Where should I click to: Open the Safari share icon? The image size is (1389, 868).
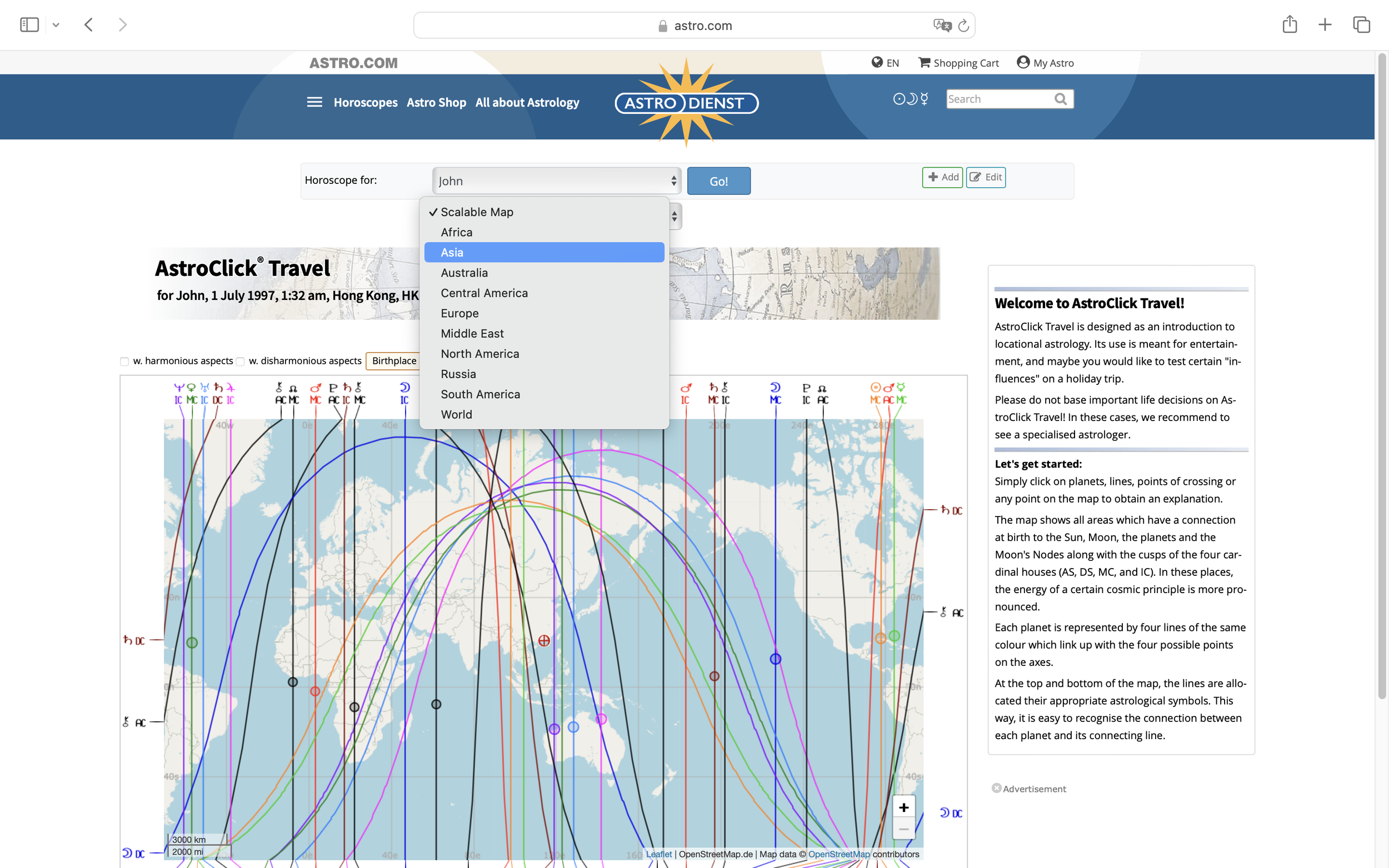click(x=1290, y=24)
